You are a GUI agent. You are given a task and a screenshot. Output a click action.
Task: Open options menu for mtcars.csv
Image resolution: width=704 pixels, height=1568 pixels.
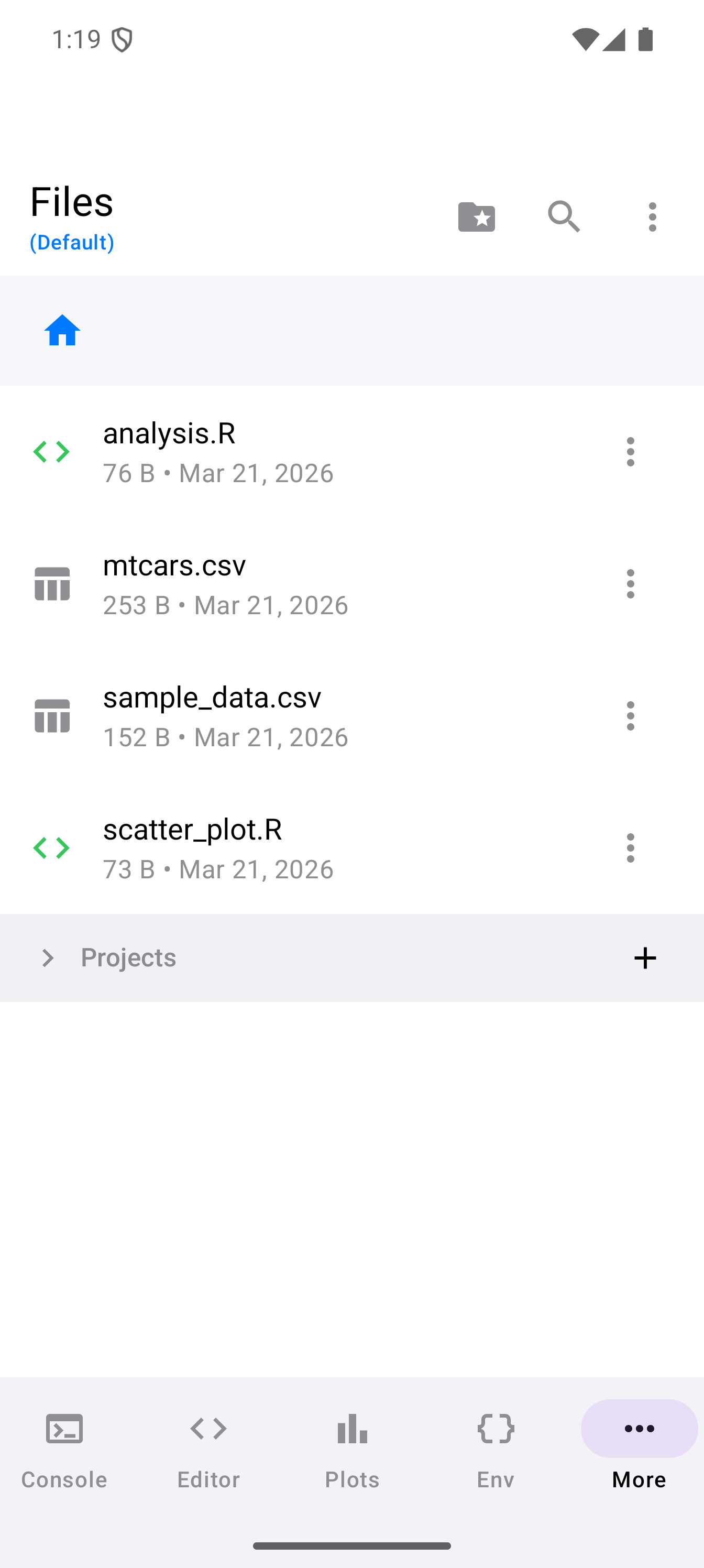630,584
